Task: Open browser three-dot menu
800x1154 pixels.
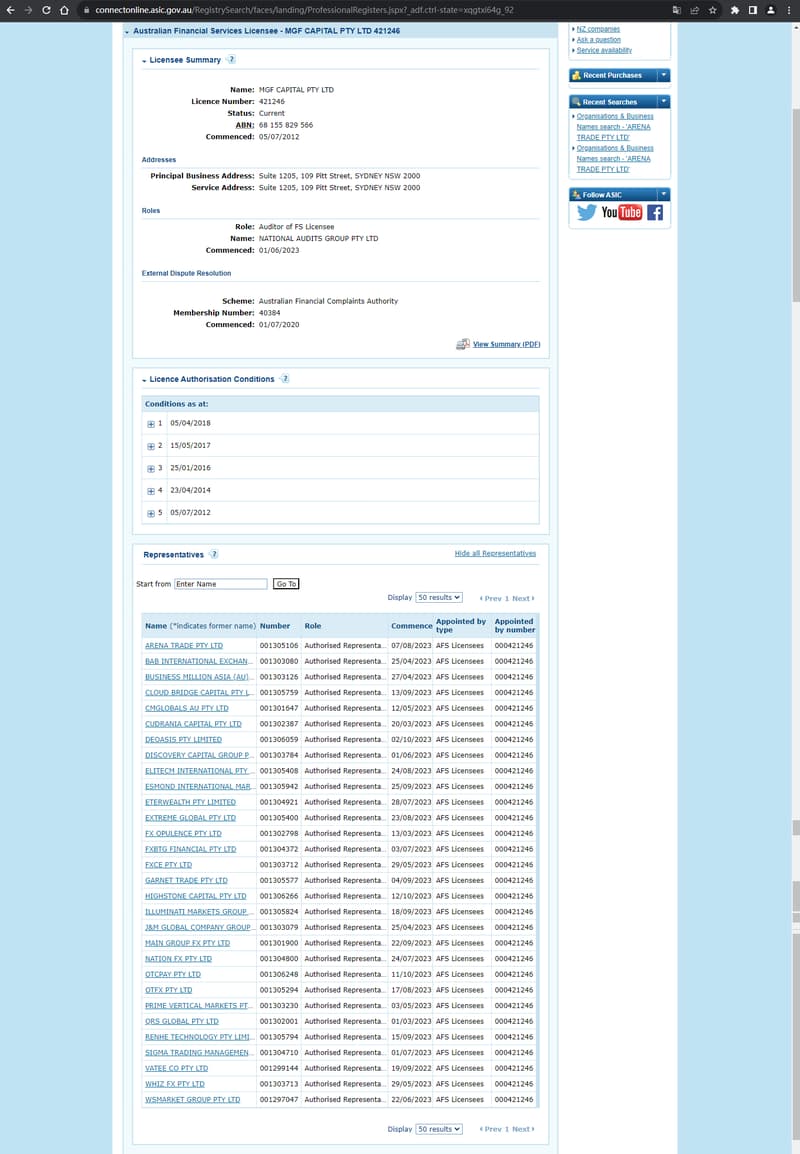Action: (789, 10)
